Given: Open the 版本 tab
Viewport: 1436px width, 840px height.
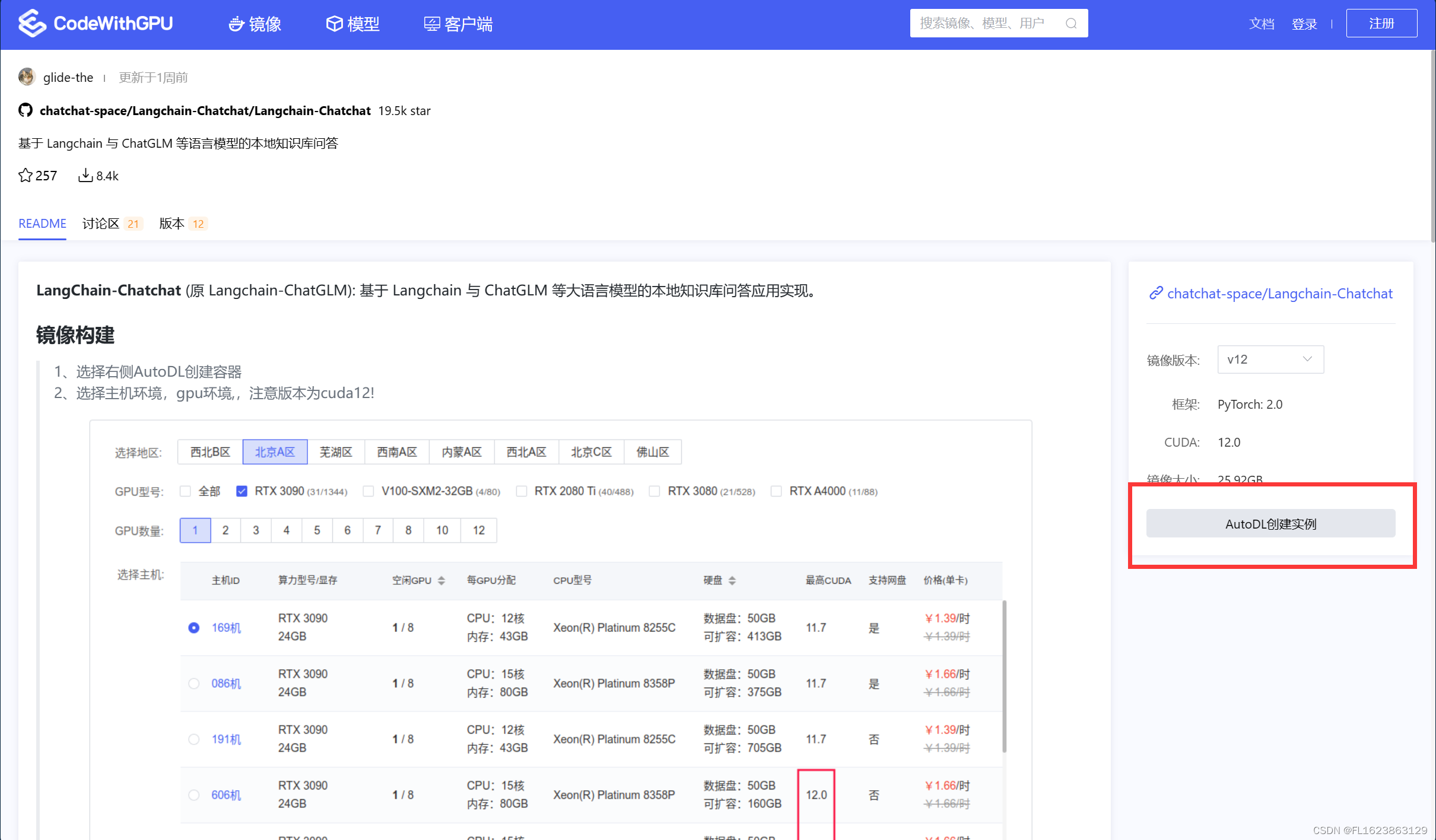Looking at the screenshot, I should (x=171, y=224).
